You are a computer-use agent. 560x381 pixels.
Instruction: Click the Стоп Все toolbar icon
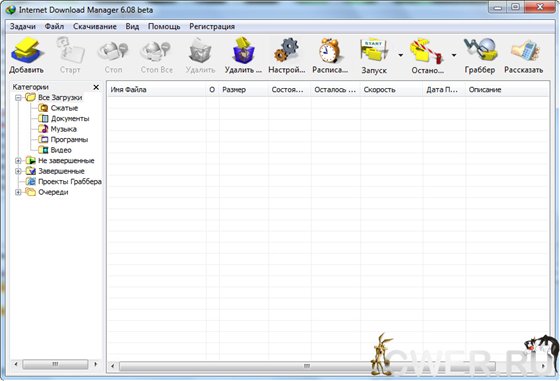(x=156, y=51)
